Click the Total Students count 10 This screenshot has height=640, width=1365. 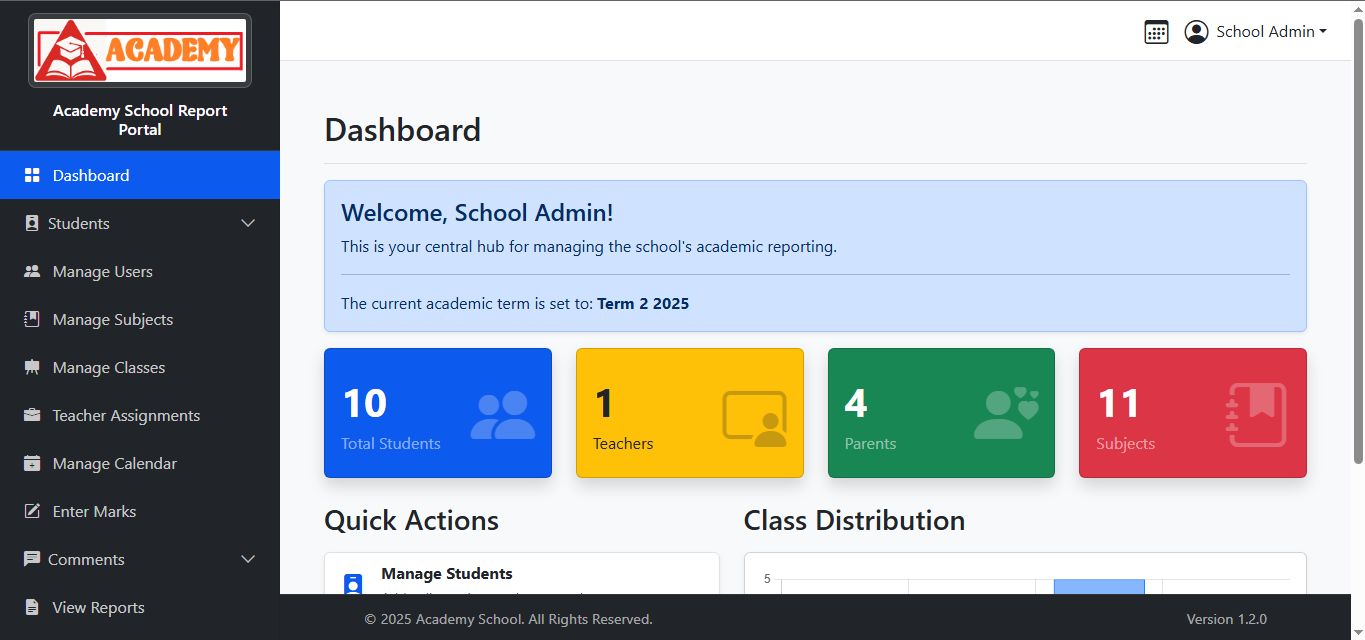pos(364,403)
